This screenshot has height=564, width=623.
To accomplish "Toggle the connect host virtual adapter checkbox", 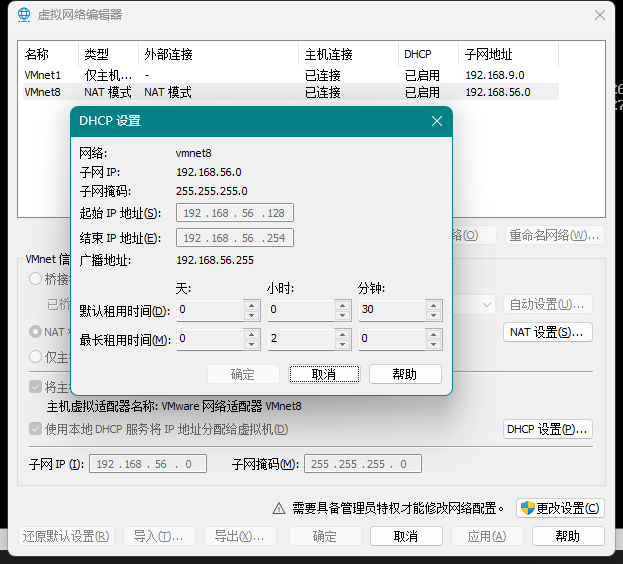I will coord(35,386).
